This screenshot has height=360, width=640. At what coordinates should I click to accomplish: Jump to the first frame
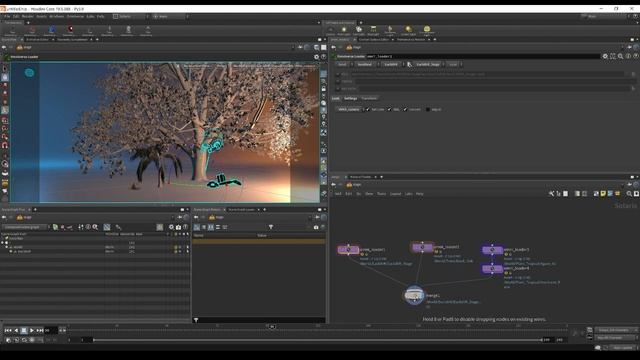(8, 330)
